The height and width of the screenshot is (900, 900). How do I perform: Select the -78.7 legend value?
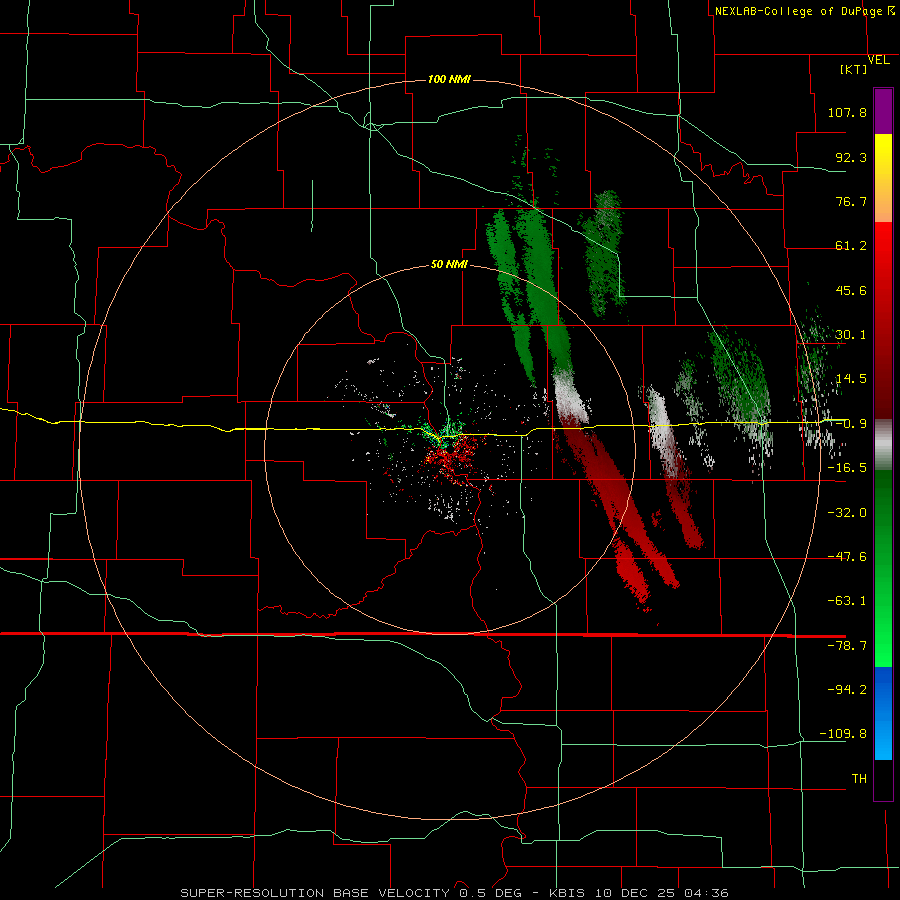847,646
